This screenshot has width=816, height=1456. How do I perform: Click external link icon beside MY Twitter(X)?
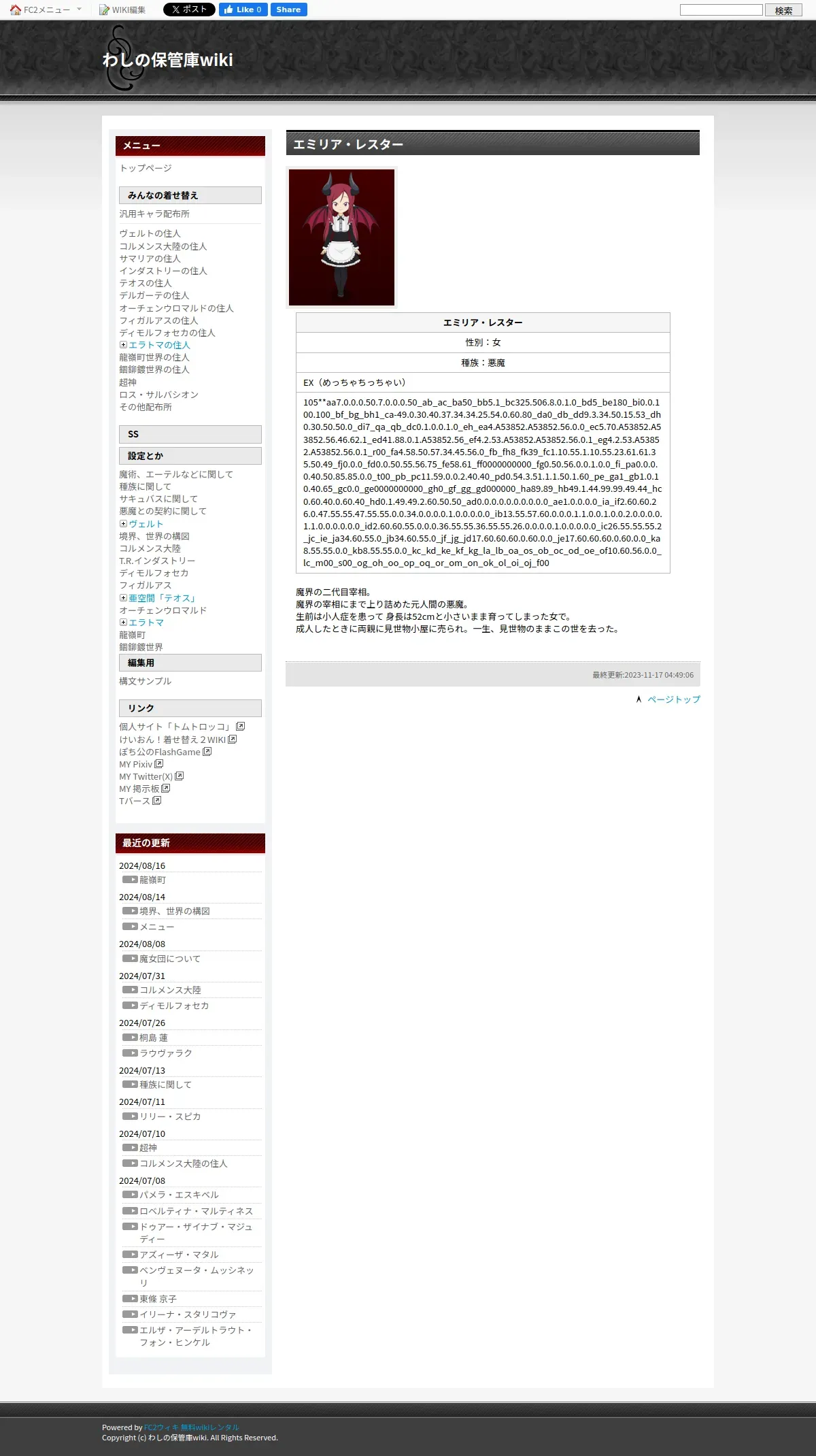point(179,776)
